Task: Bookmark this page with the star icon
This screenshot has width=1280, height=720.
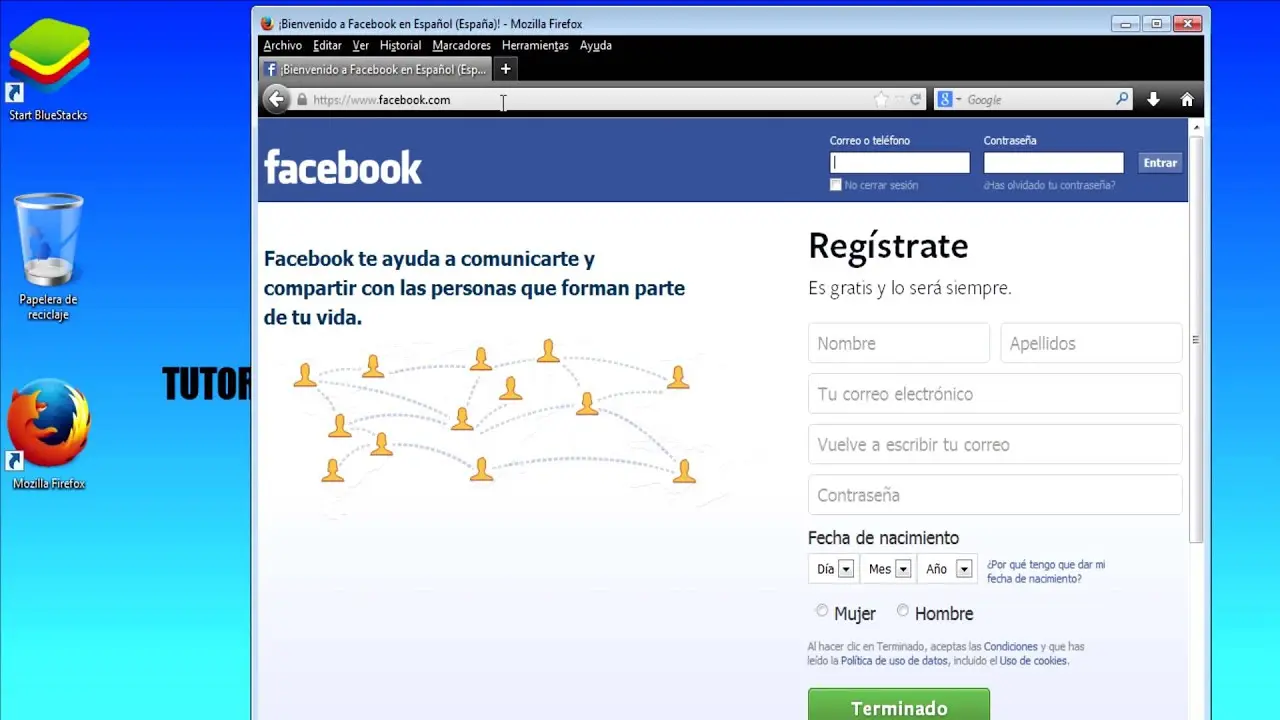Action: tap(881, 100)
